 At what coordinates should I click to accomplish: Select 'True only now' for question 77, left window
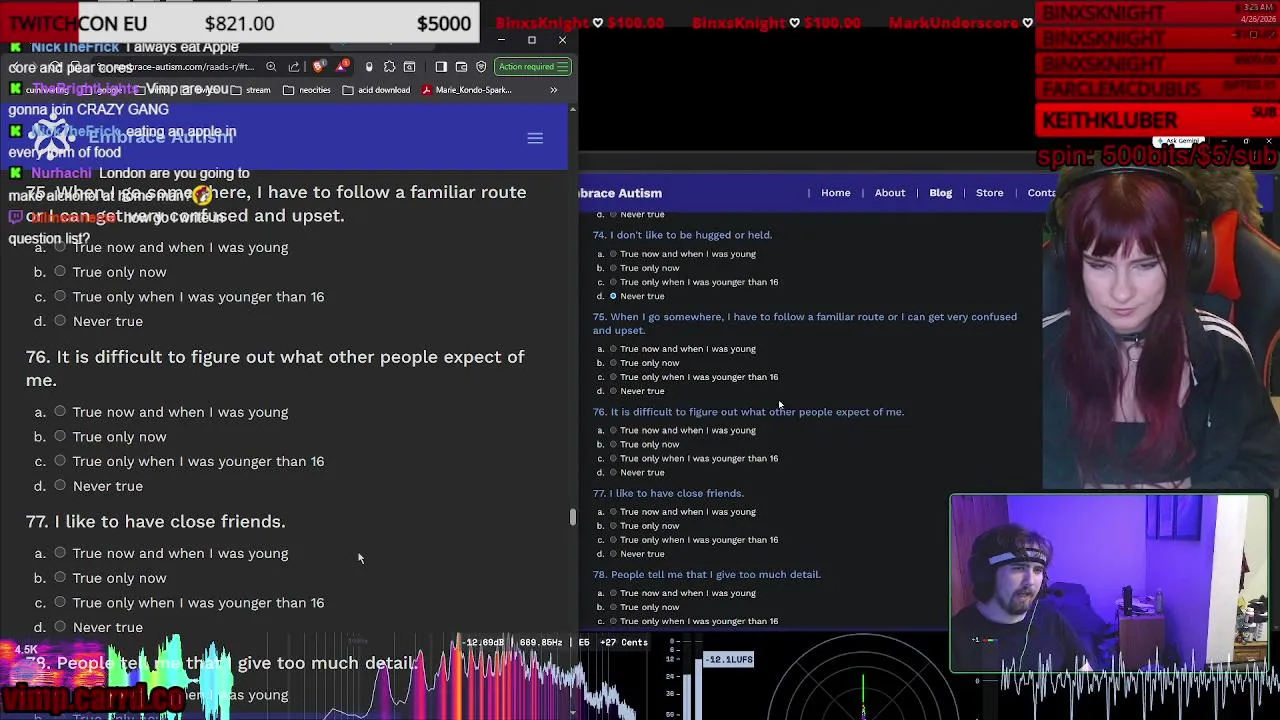(x=60, y=578)
